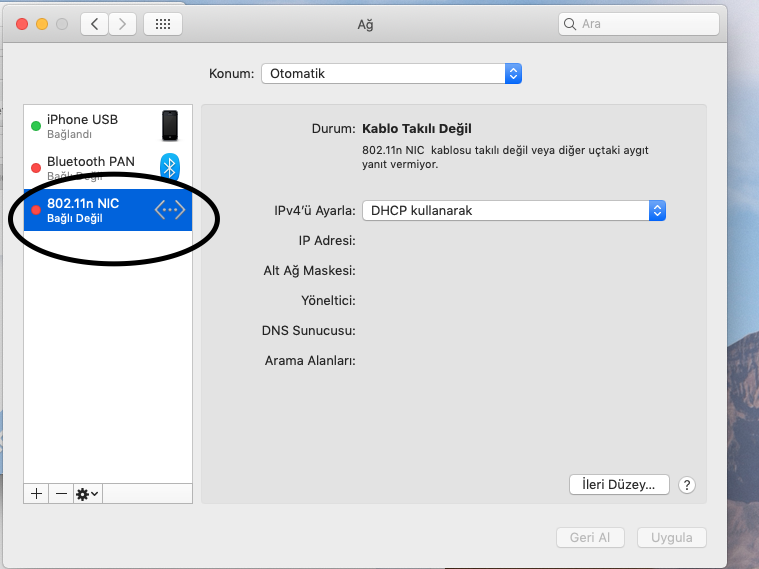
Task: Select iPhone USB in service list
Action: click(x=90, y=126)
